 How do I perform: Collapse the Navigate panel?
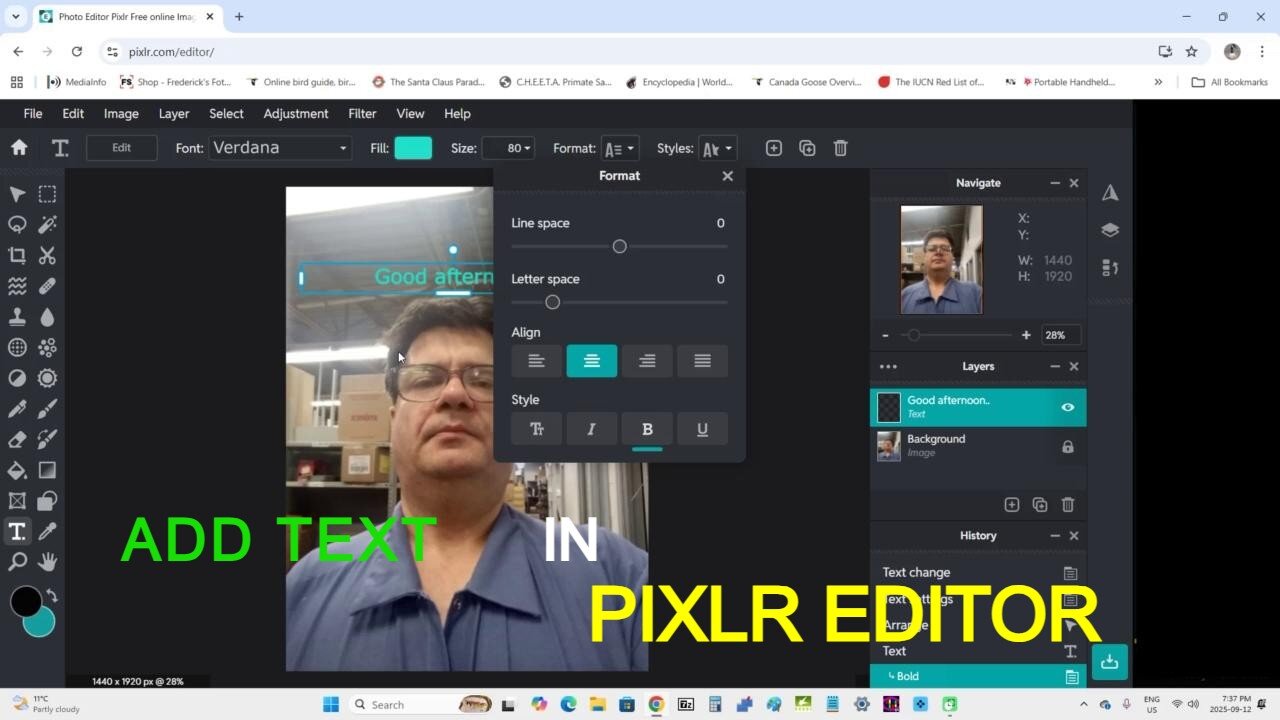pyautogui.click(x=1054, y=183)
